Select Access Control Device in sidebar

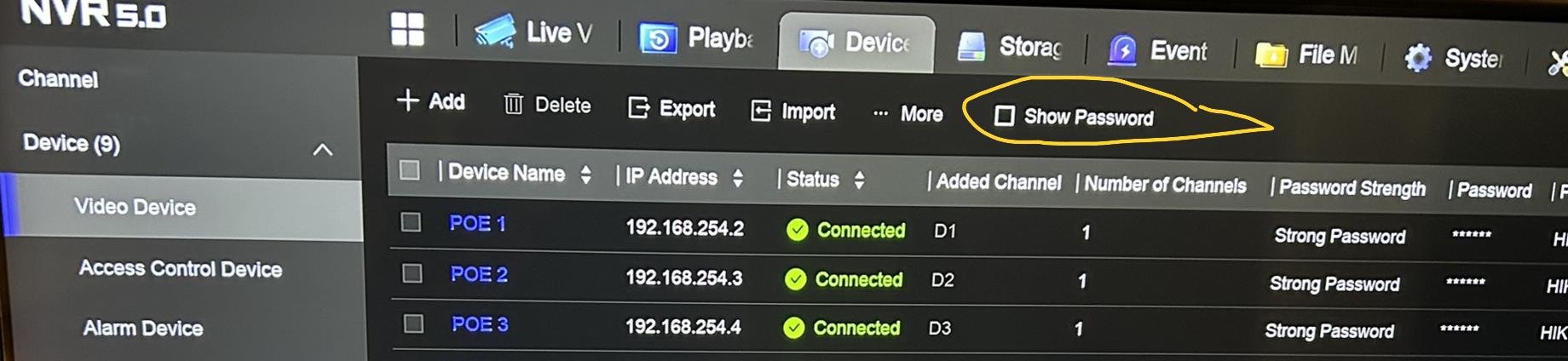click(x=181, y=269)
